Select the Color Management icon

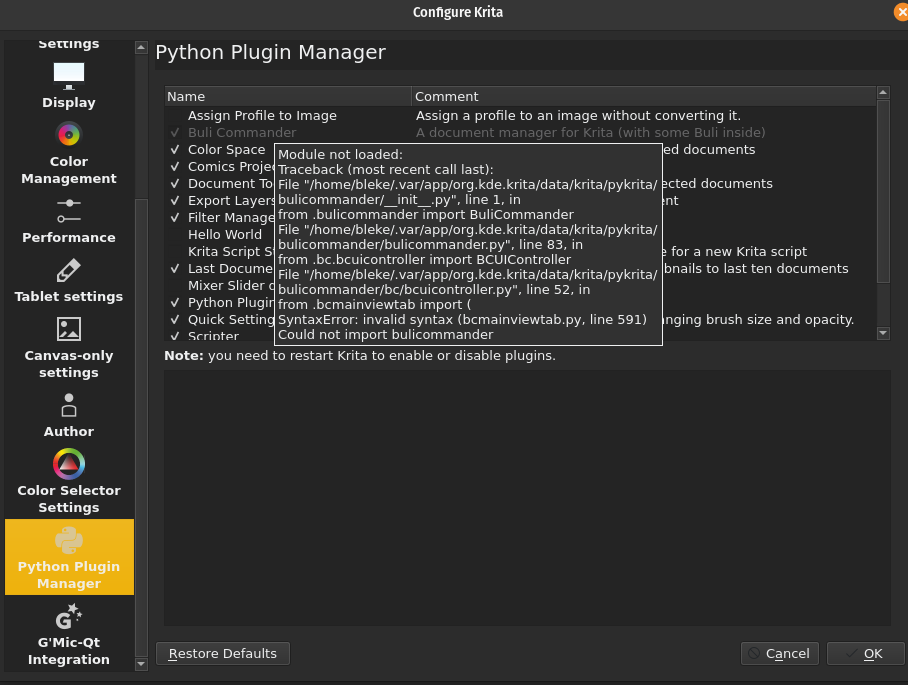tap(69, 134)
